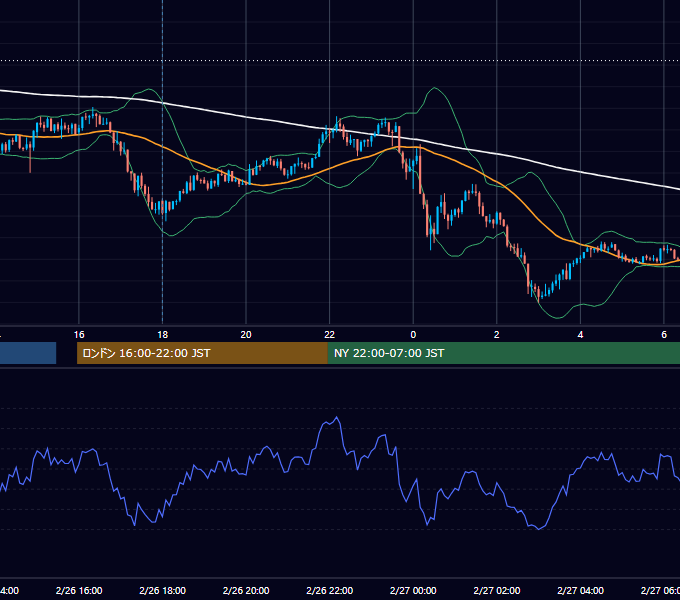Click the 2/26 22:00 date label
This screenshot has height=600, width=680.
[x=330, y=590]
